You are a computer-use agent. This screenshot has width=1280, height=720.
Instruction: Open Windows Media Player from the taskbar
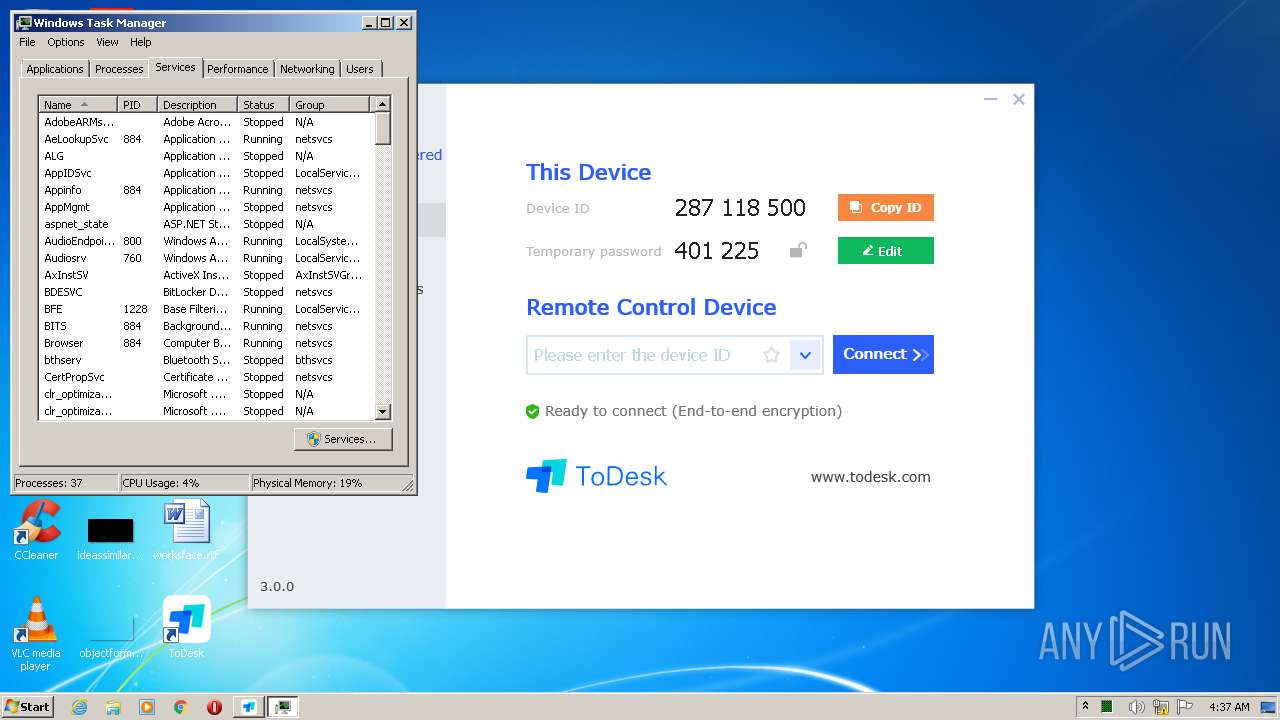coord(147,707)
